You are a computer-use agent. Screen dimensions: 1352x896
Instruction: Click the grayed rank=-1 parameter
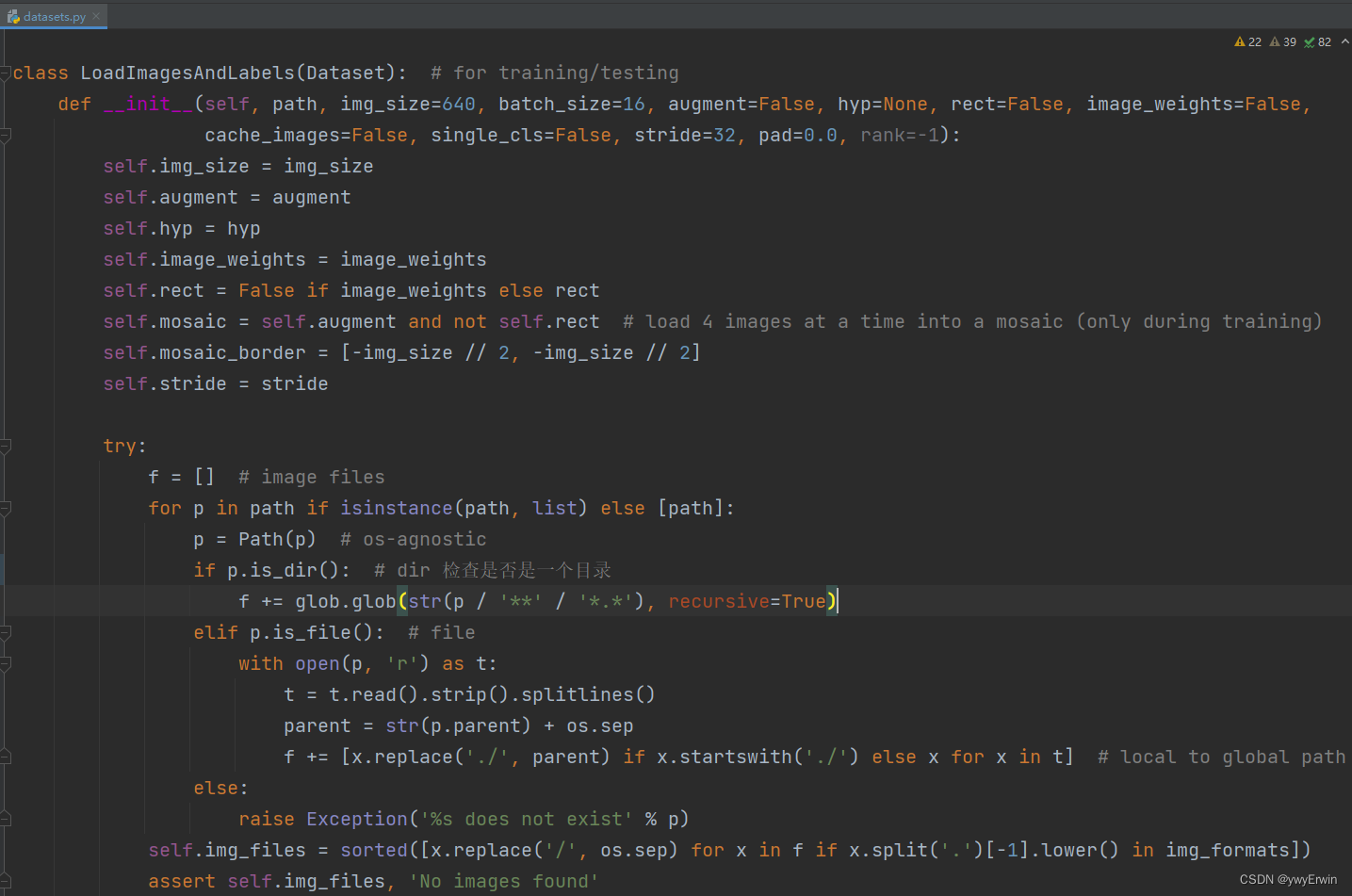point(900,136)
